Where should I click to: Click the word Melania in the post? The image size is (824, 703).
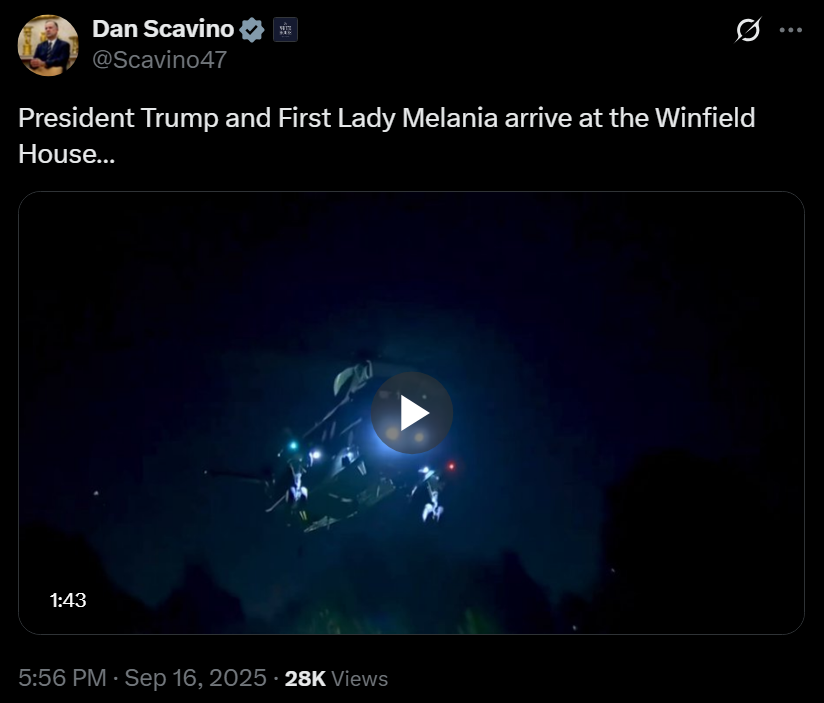[x=450, y=118]
